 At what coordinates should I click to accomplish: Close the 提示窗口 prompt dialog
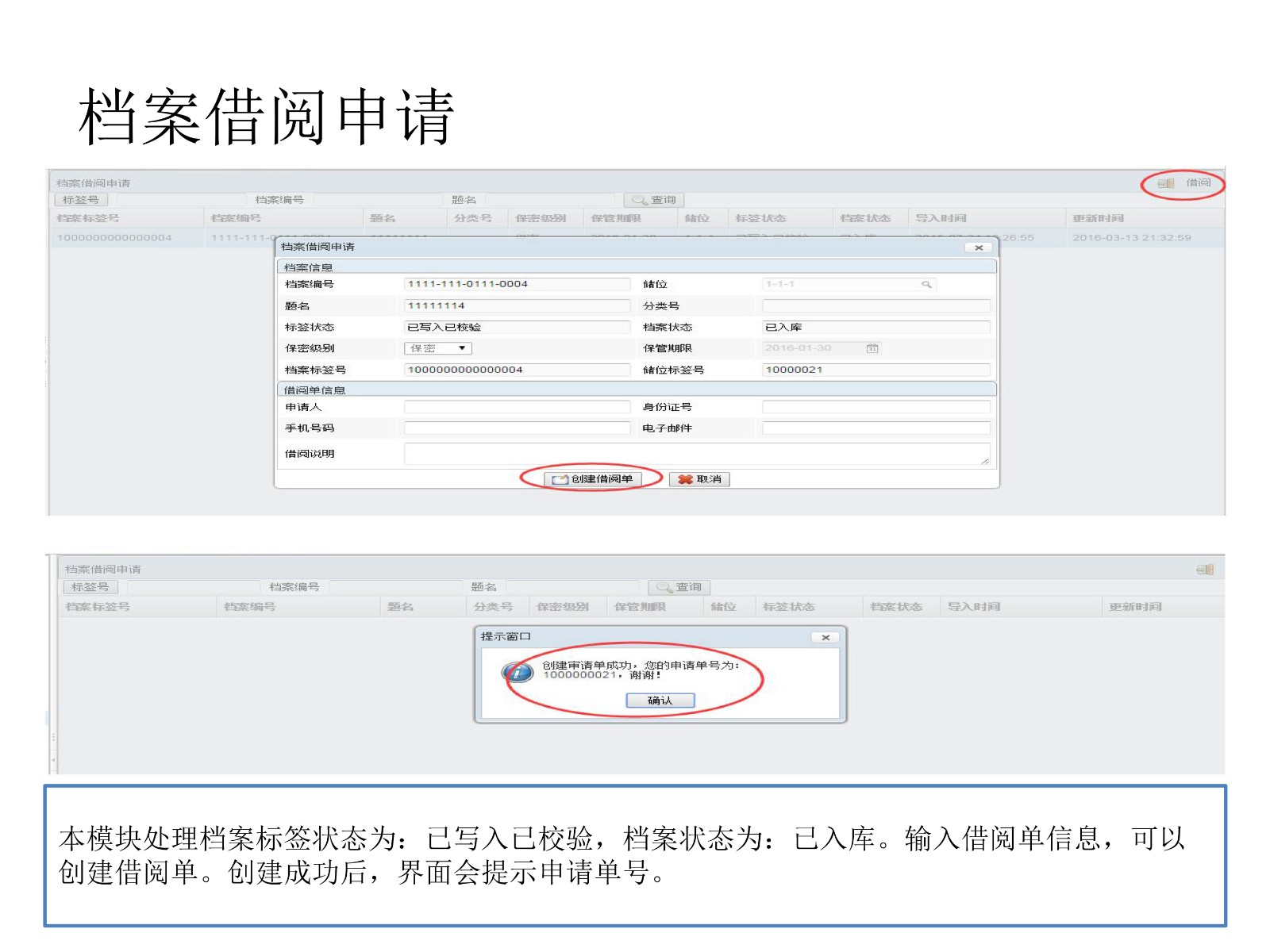click(x=825, y=637)
